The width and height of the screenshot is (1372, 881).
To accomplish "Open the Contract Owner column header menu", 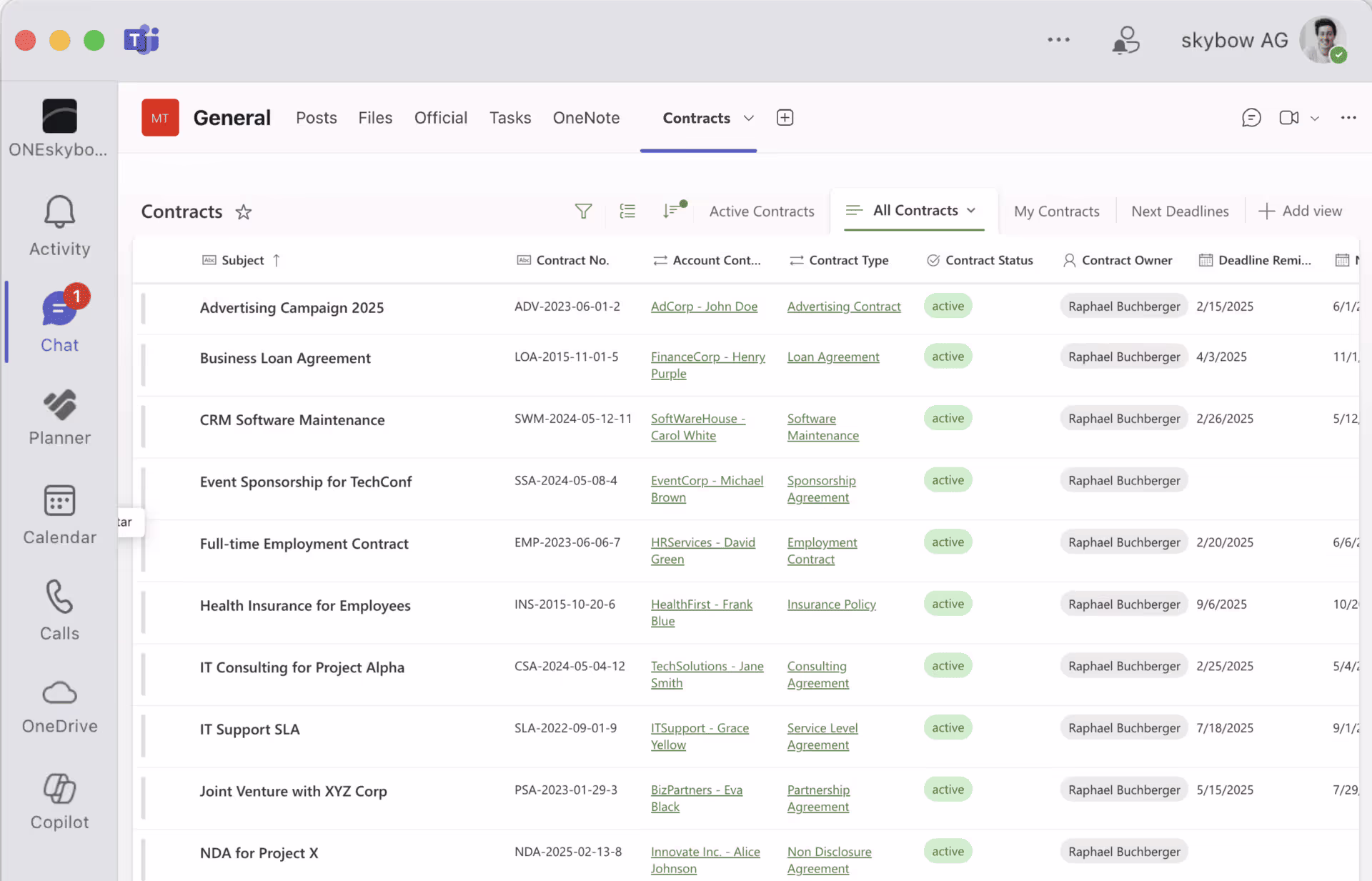I will 1118,261.
